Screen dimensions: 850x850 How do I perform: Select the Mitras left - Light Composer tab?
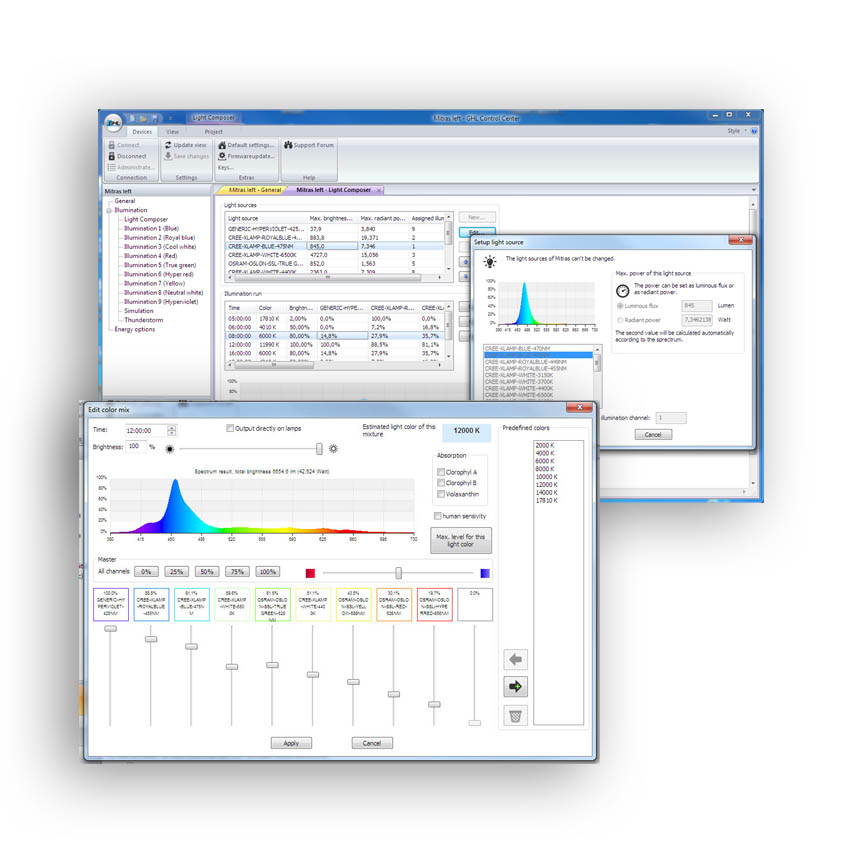tap(333, 190)
